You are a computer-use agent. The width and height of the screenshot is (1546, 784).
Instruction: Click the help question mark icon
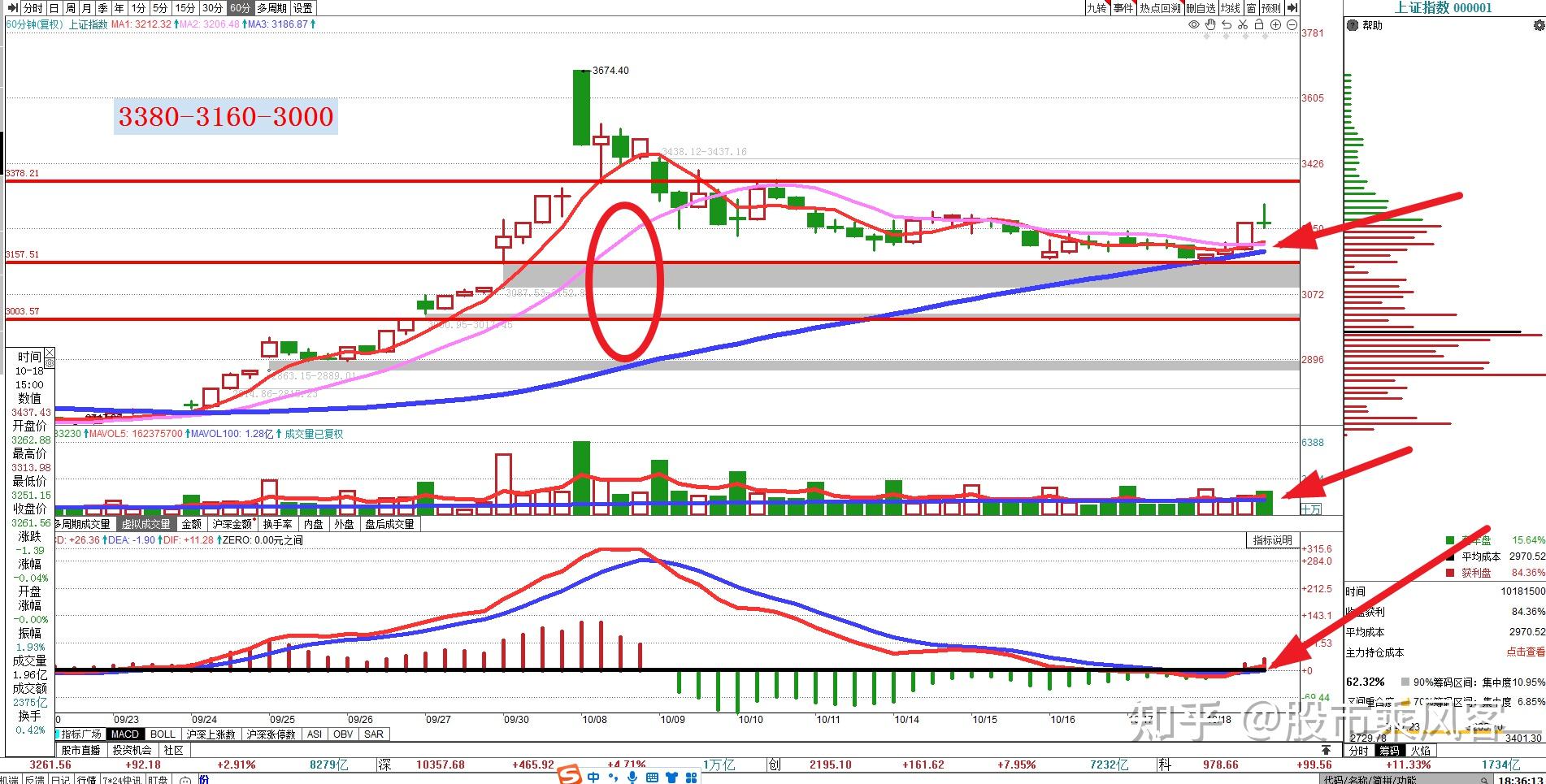pos(1353,25)
